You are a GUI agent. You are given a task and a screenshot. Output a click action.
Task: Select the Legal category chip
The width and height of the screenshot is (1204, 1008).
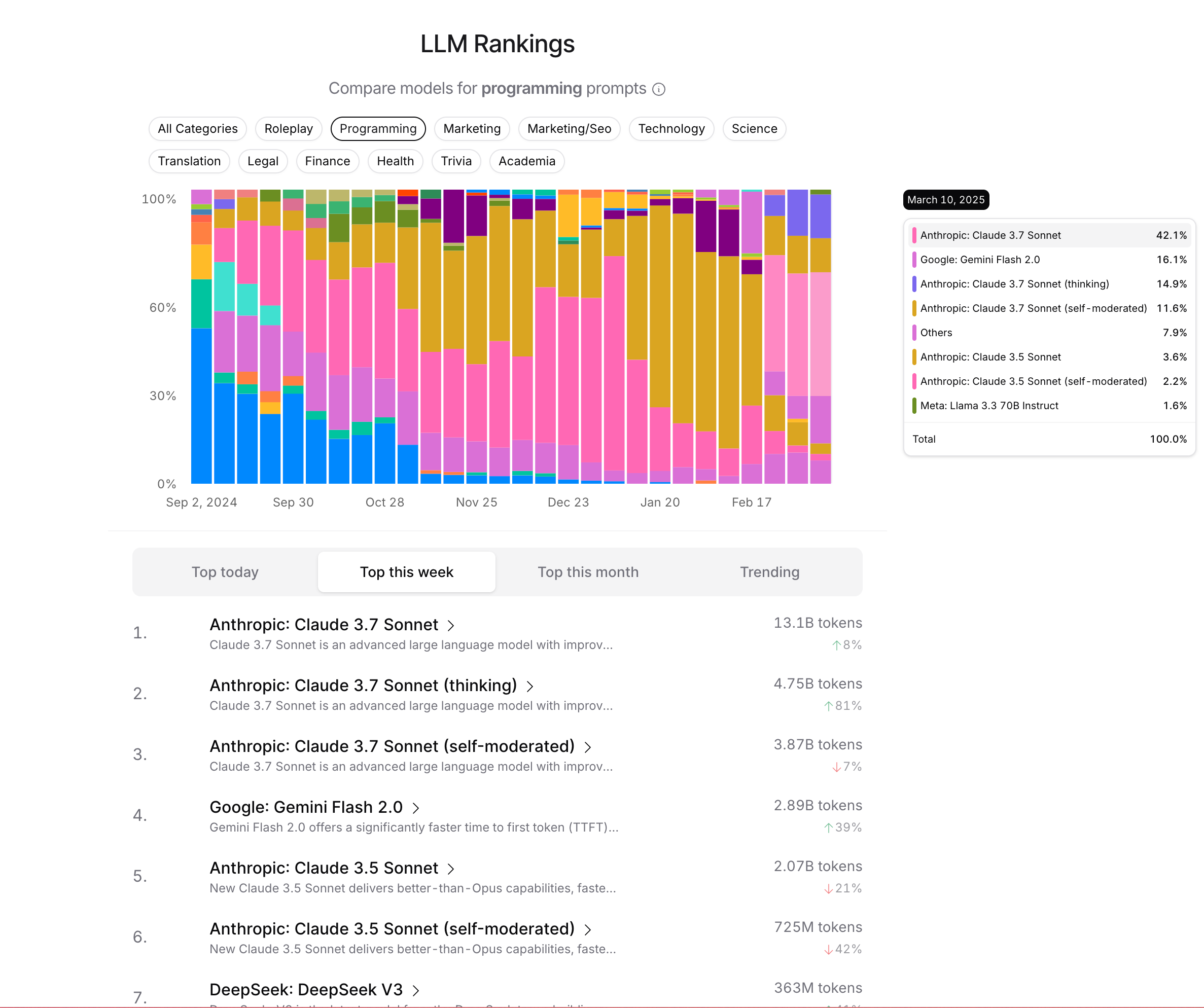263,161
